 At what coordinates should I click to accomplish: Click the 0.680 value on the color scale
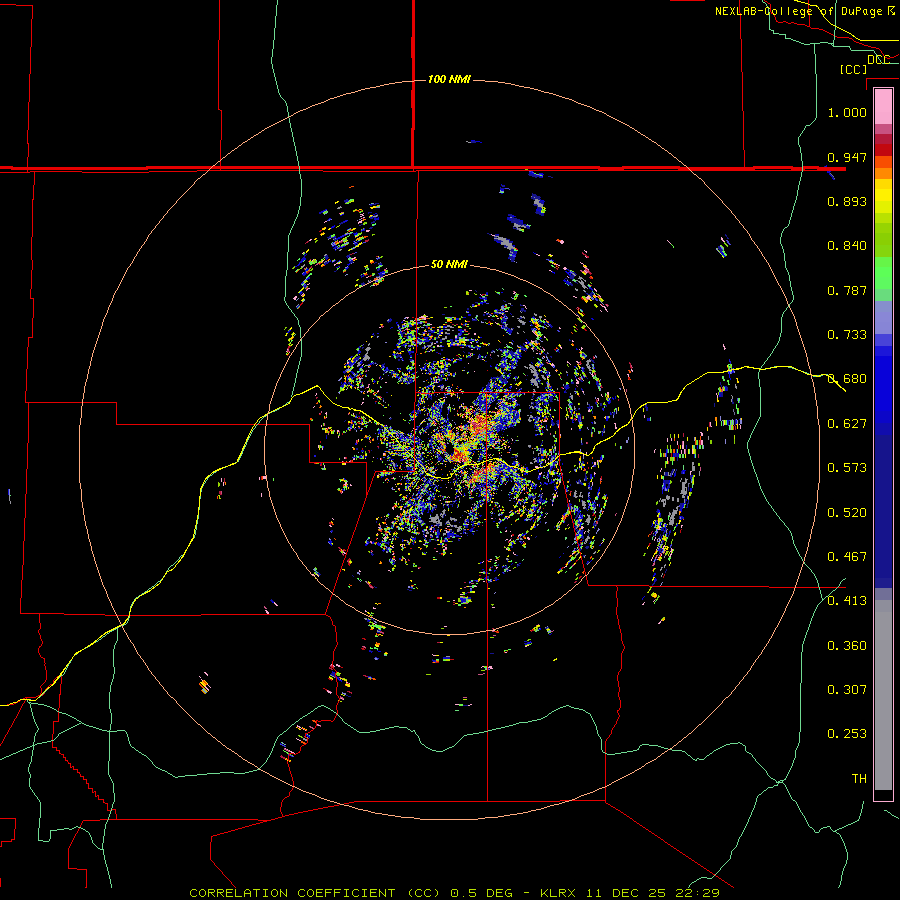[x=847, y=379]
